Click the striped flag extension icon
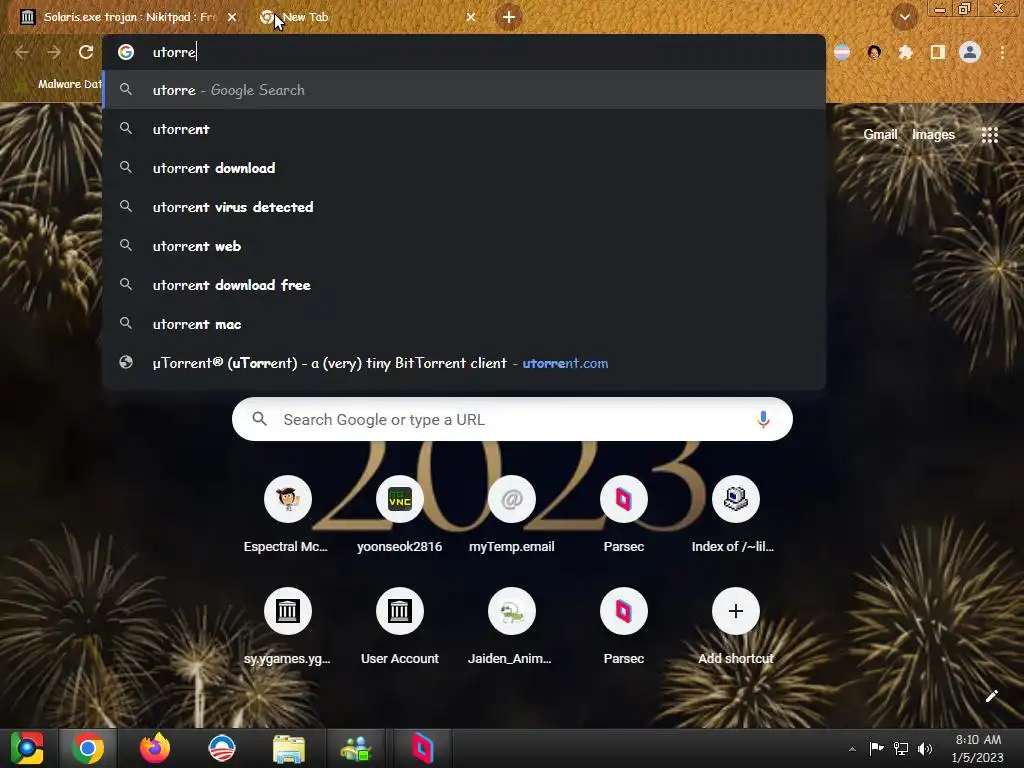 click(x=842, y=52)
